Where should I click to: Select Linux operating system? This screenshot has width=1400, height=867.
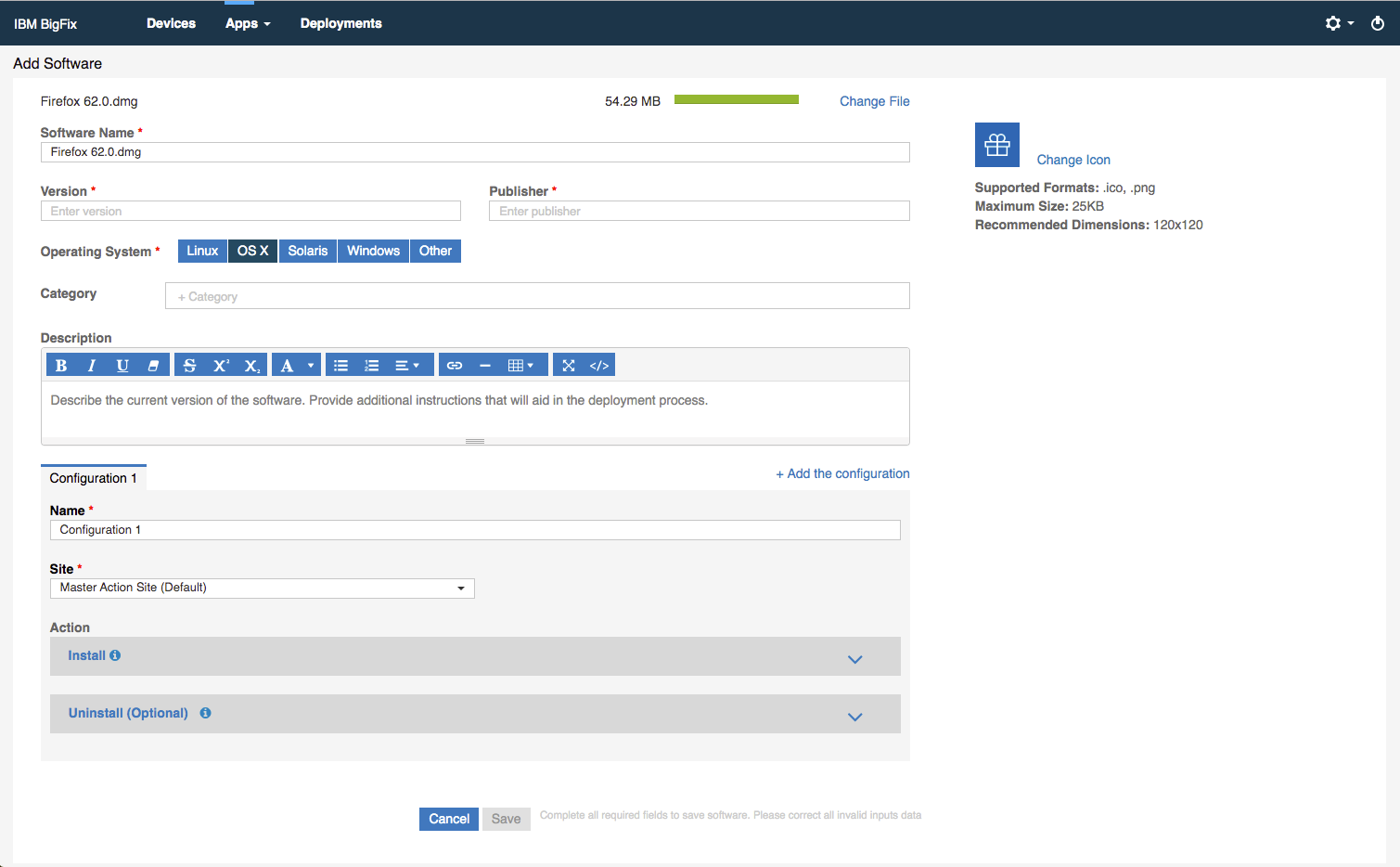click(202, 251)
